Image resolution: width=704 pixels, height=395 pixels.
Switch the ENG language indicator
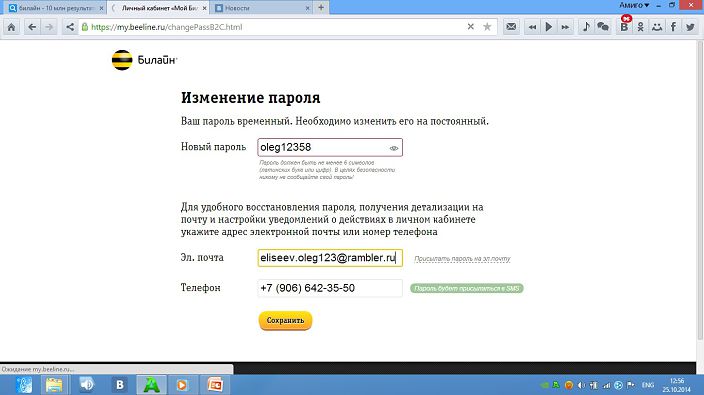click(647, 385)
